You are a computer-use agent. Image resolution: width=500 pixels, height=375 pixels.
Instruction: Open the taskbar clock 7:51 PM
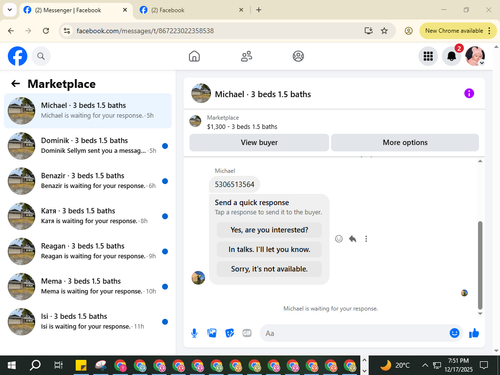coord(458,365)
